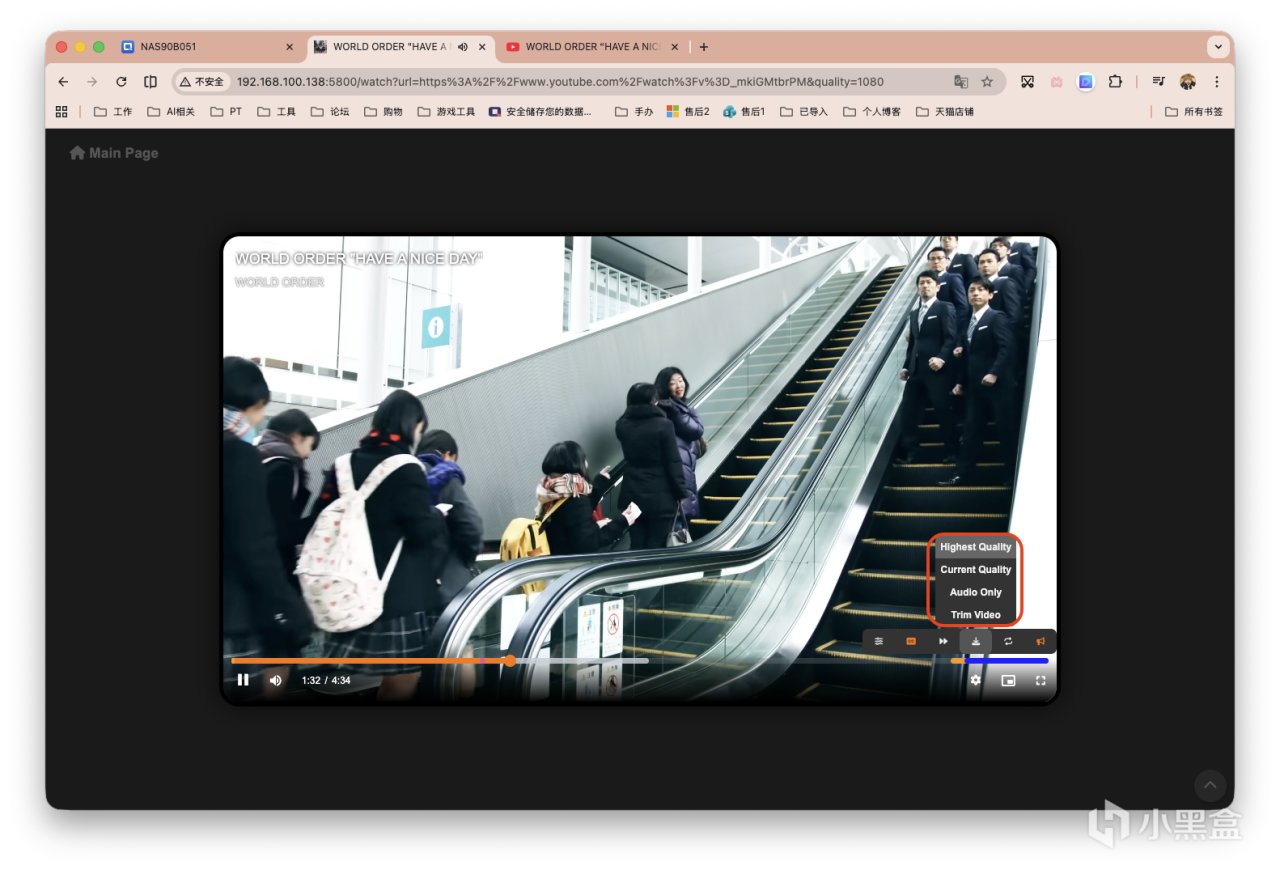Expand the tab search dropdown

click(1218, 47)
